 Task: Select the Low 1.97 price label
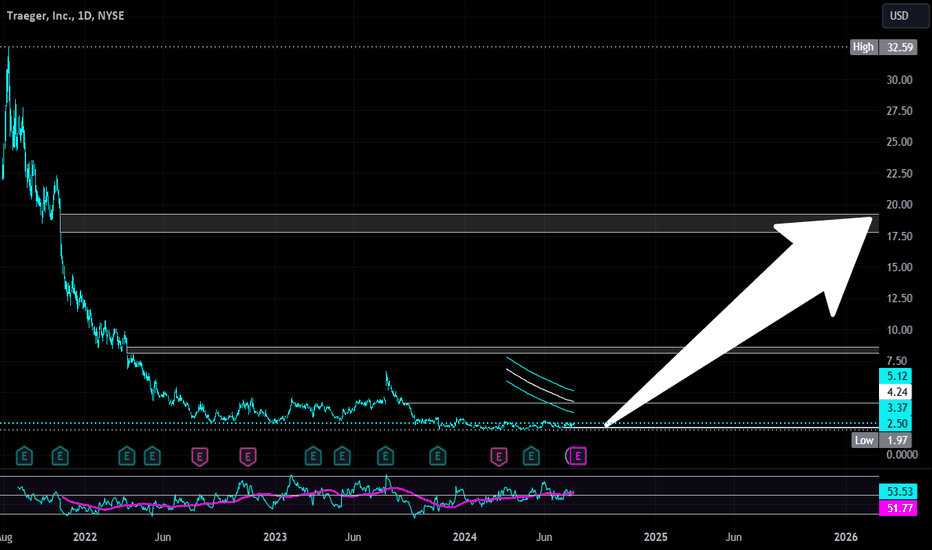click(x=884, y=440)
